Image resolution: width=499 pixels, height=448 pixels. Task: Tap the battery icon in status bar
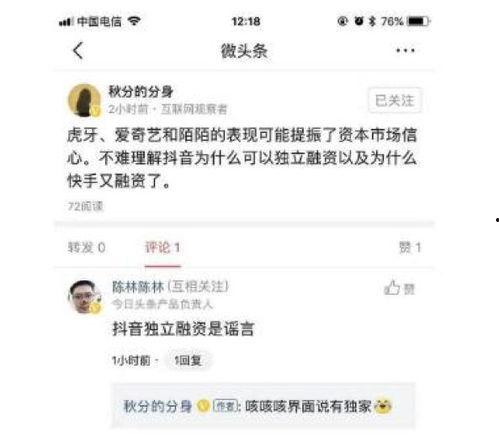pos(419,21)
